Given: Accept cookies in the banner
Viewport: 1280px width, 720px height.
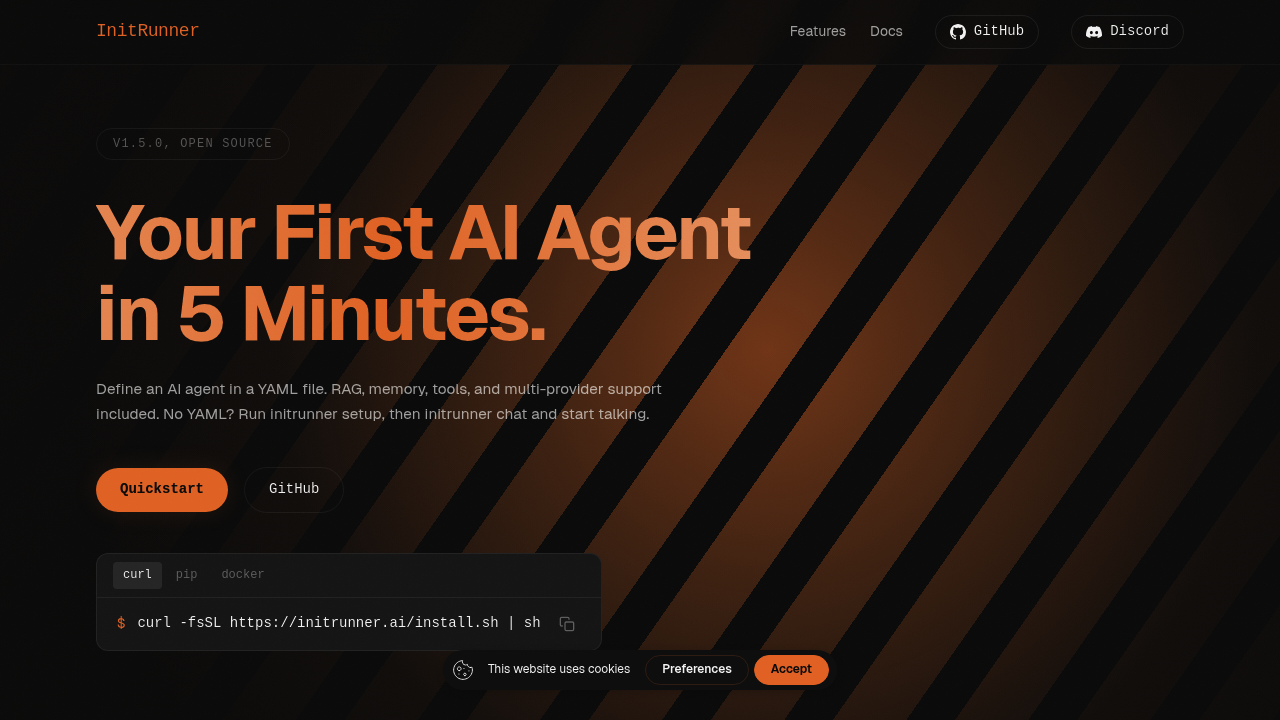Looking at the screenshot, I should pyautogui.click(x=791, y=670).
